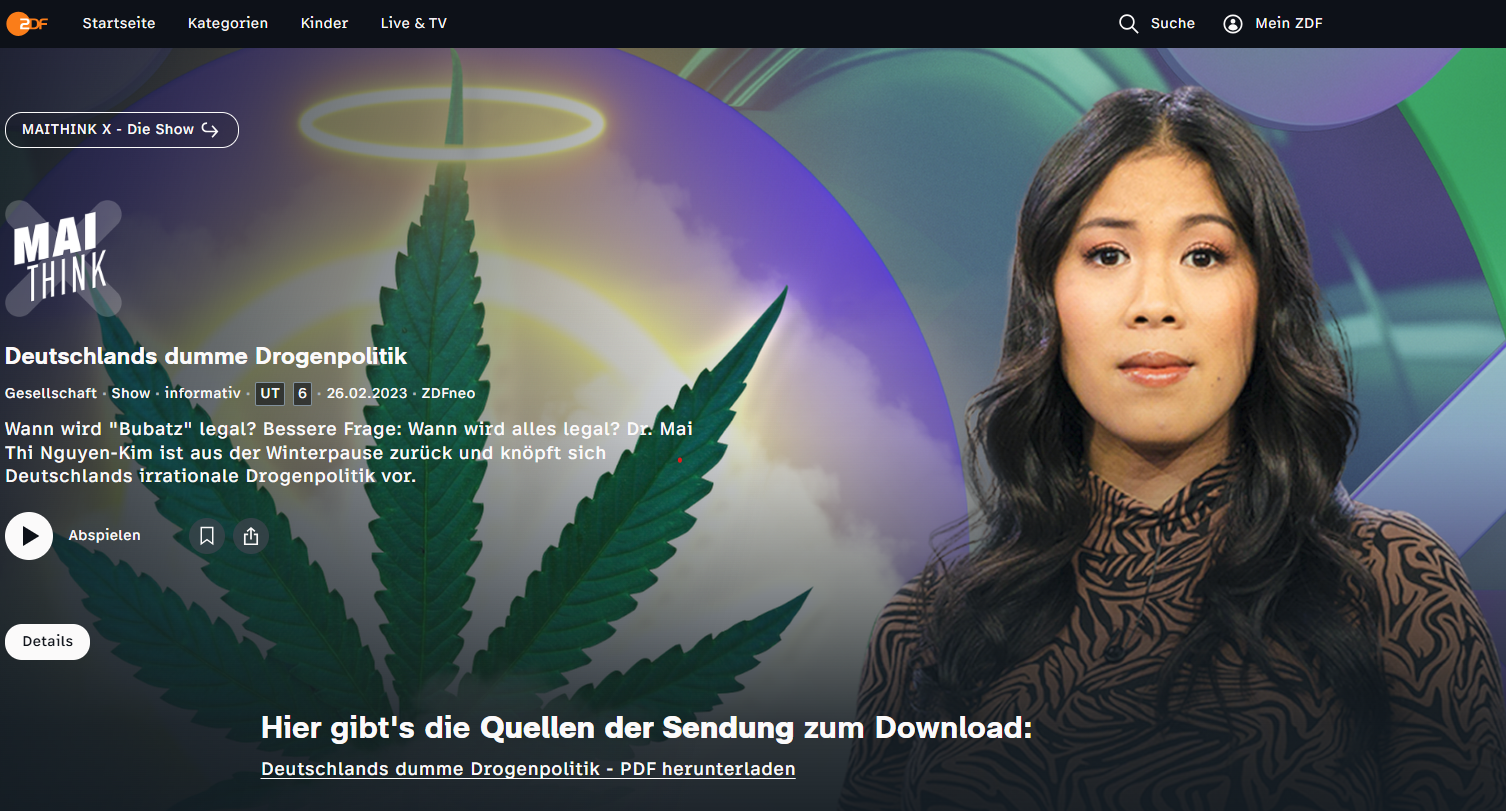1506x811 pixels.
Task: Bookmark this episode with the bookmark icon
Action: coord(207,536)
